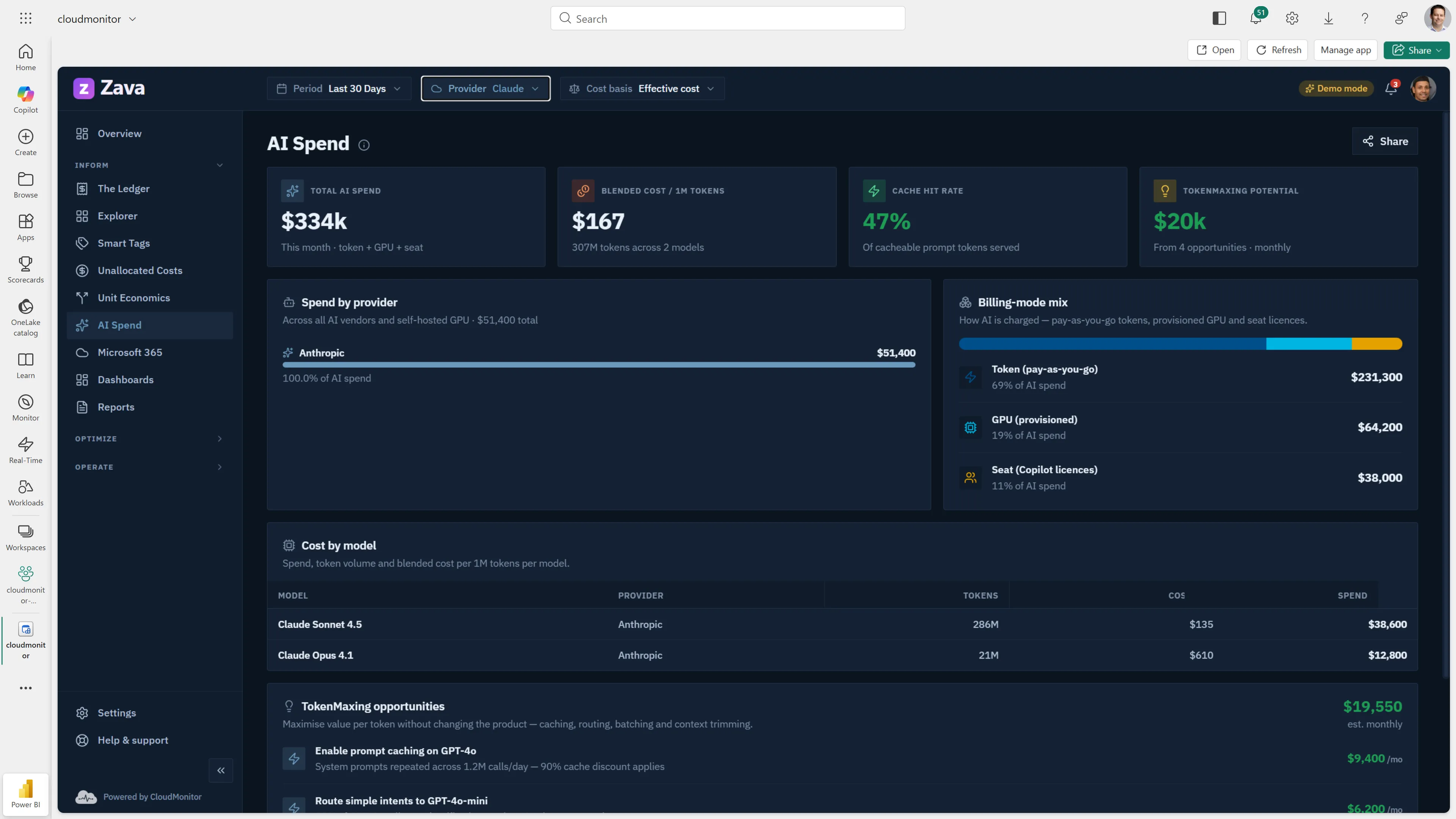Open Workloads icon in left rail
1456x819 pixels.
[25, 486]
